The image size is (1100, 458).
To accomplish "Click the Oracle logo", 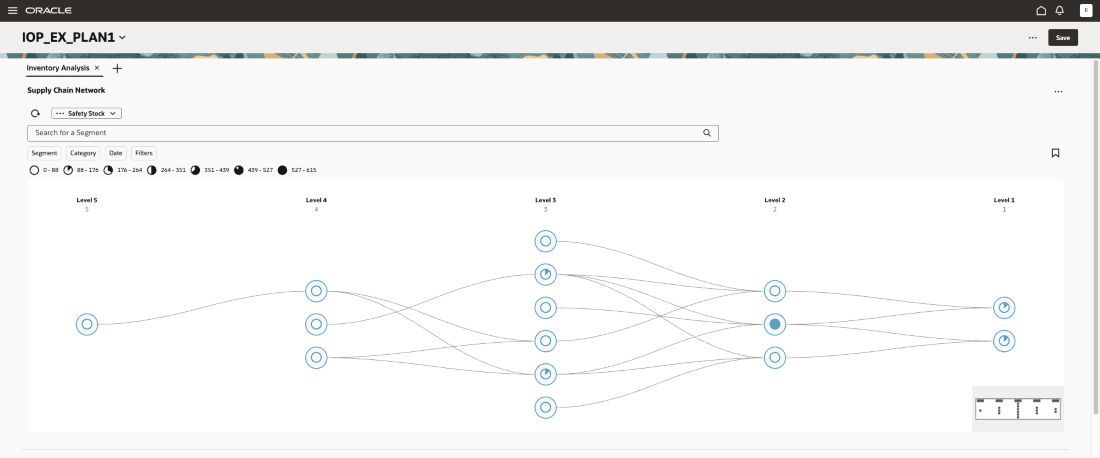I will pyautogui.click(x=48, y=11).
